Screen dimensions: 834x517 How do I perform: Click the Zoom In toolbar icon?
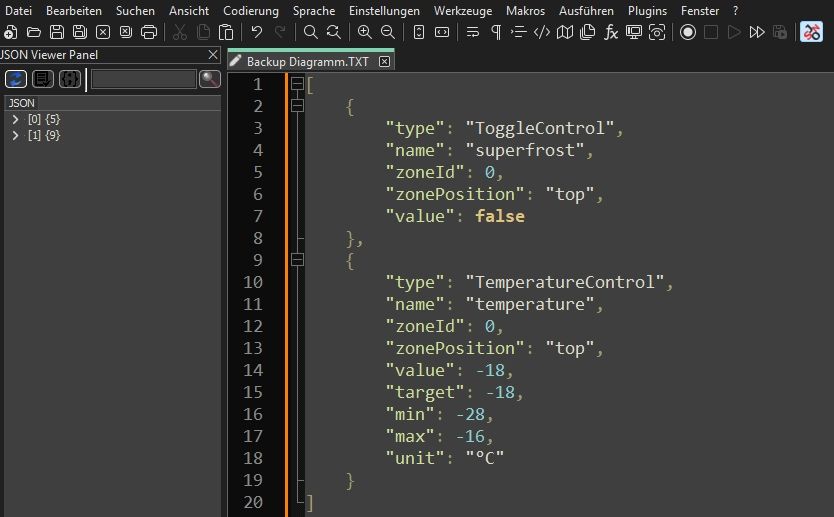point(364,32)
